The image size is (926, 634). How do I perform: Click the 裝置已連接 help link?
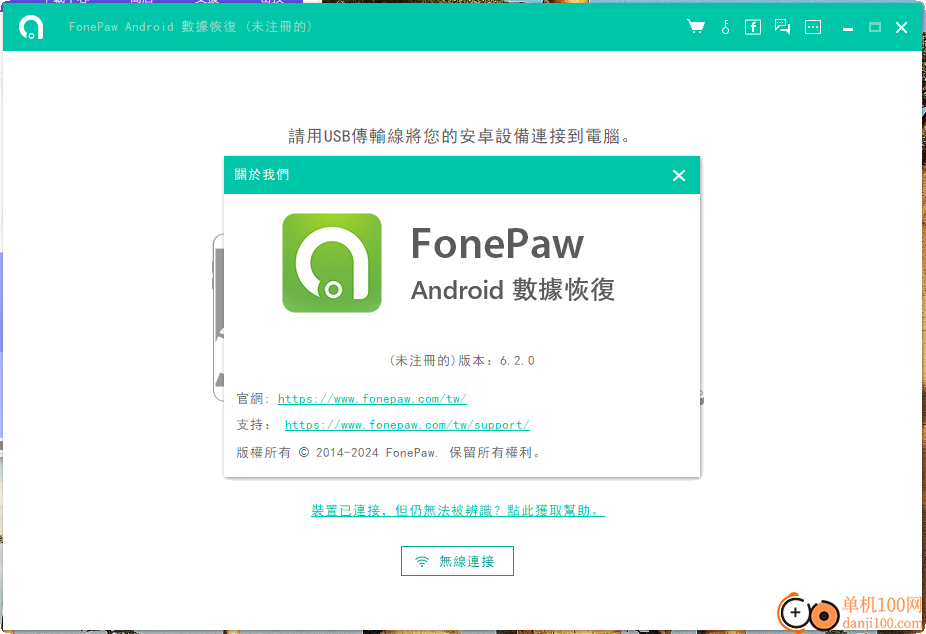[x=458, y=511]
